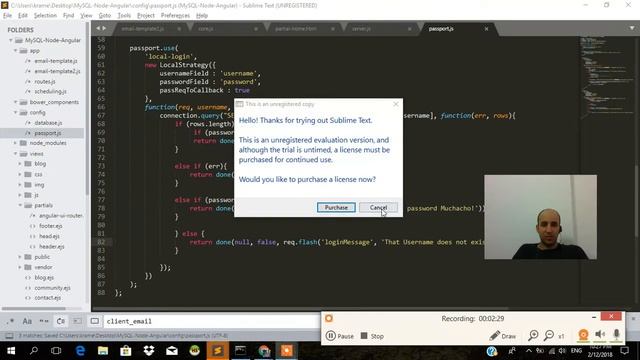Open routes.js in the sidebar
Screen dimensions: 640x360
44,82
